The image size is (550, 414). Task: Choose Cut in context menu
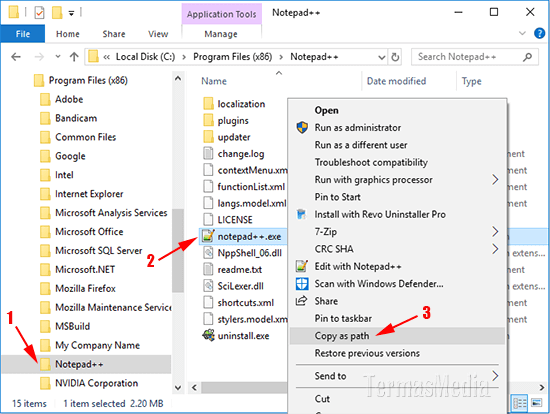point(397,399)
